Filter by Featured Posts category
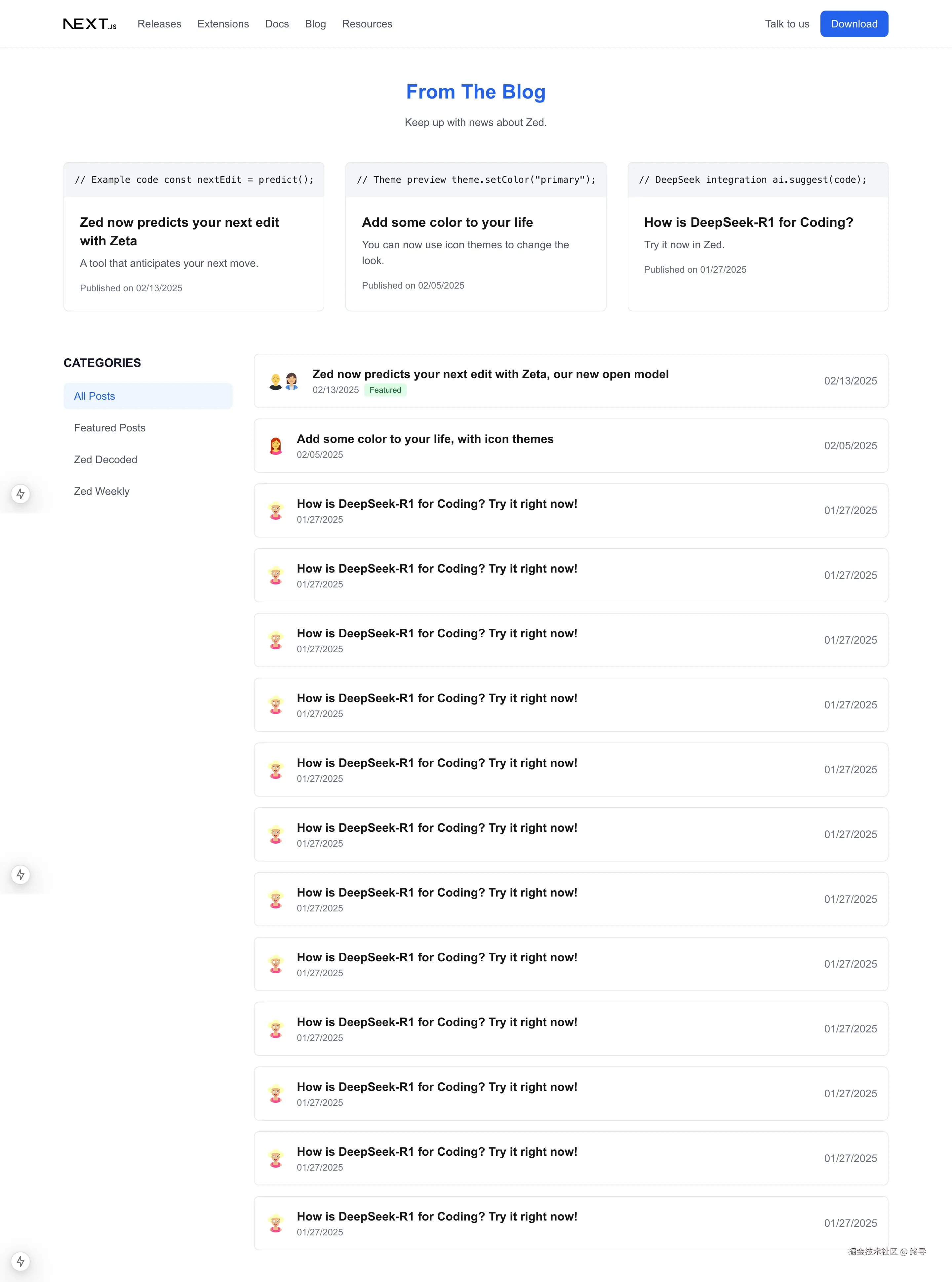 coord(109,427)
